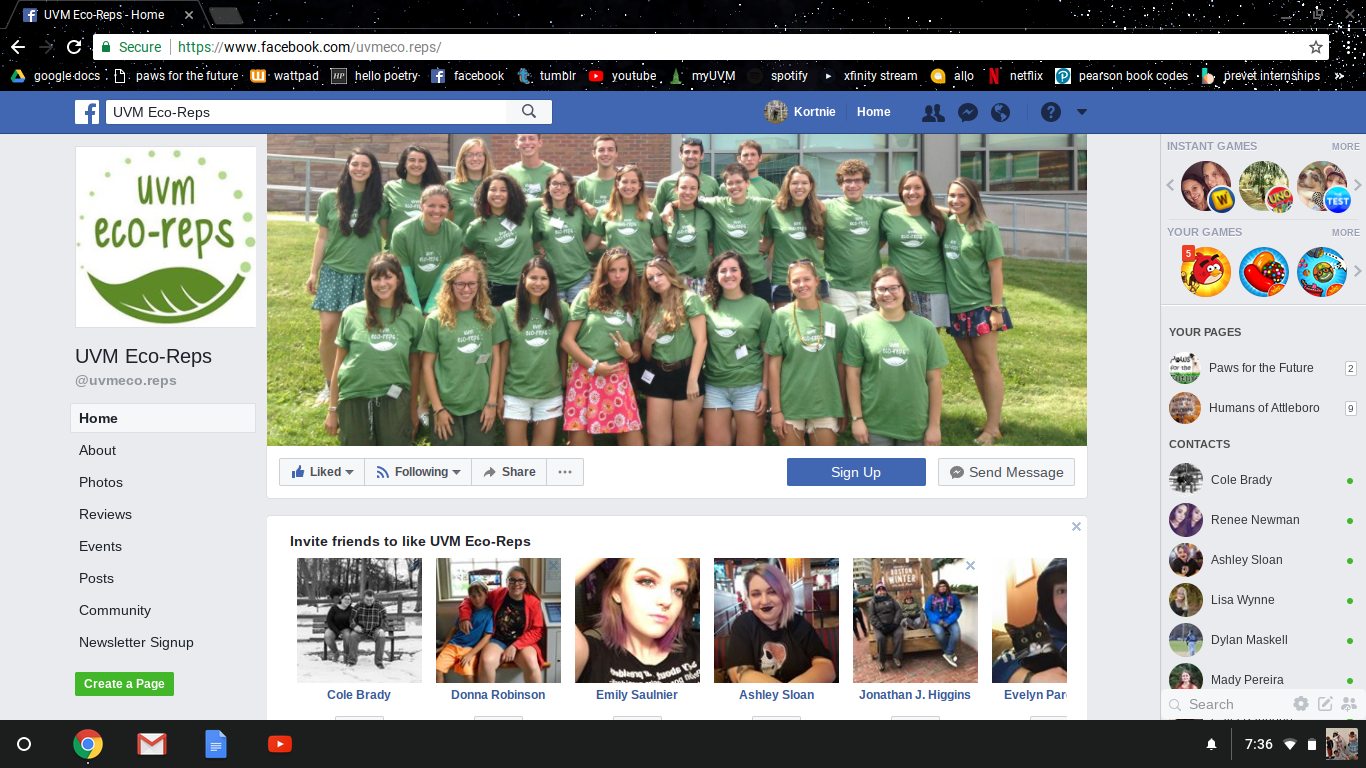Open the Following options dropdown
1366x768 pixels.
coord(418,472)
